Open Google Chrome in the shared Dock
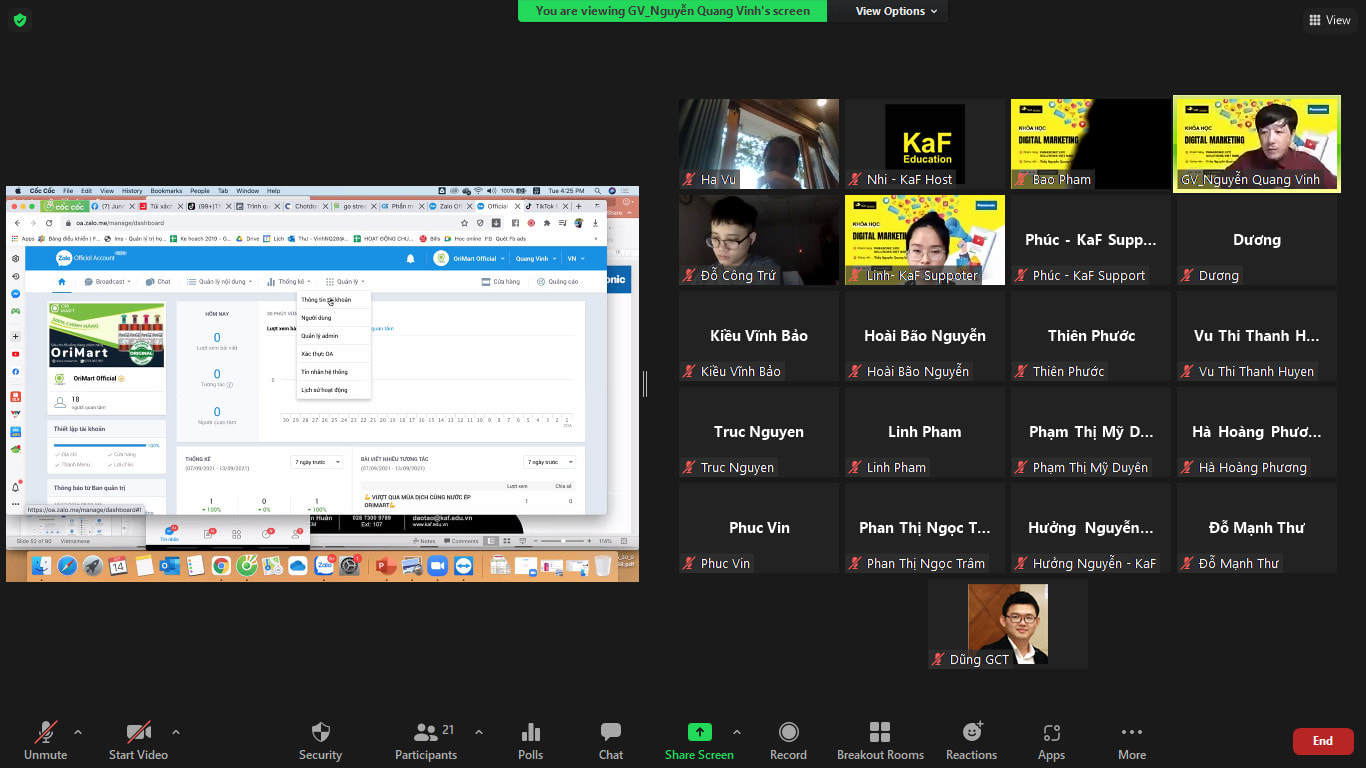Screen dimensions: 1366x768 [x=221, y=566]
